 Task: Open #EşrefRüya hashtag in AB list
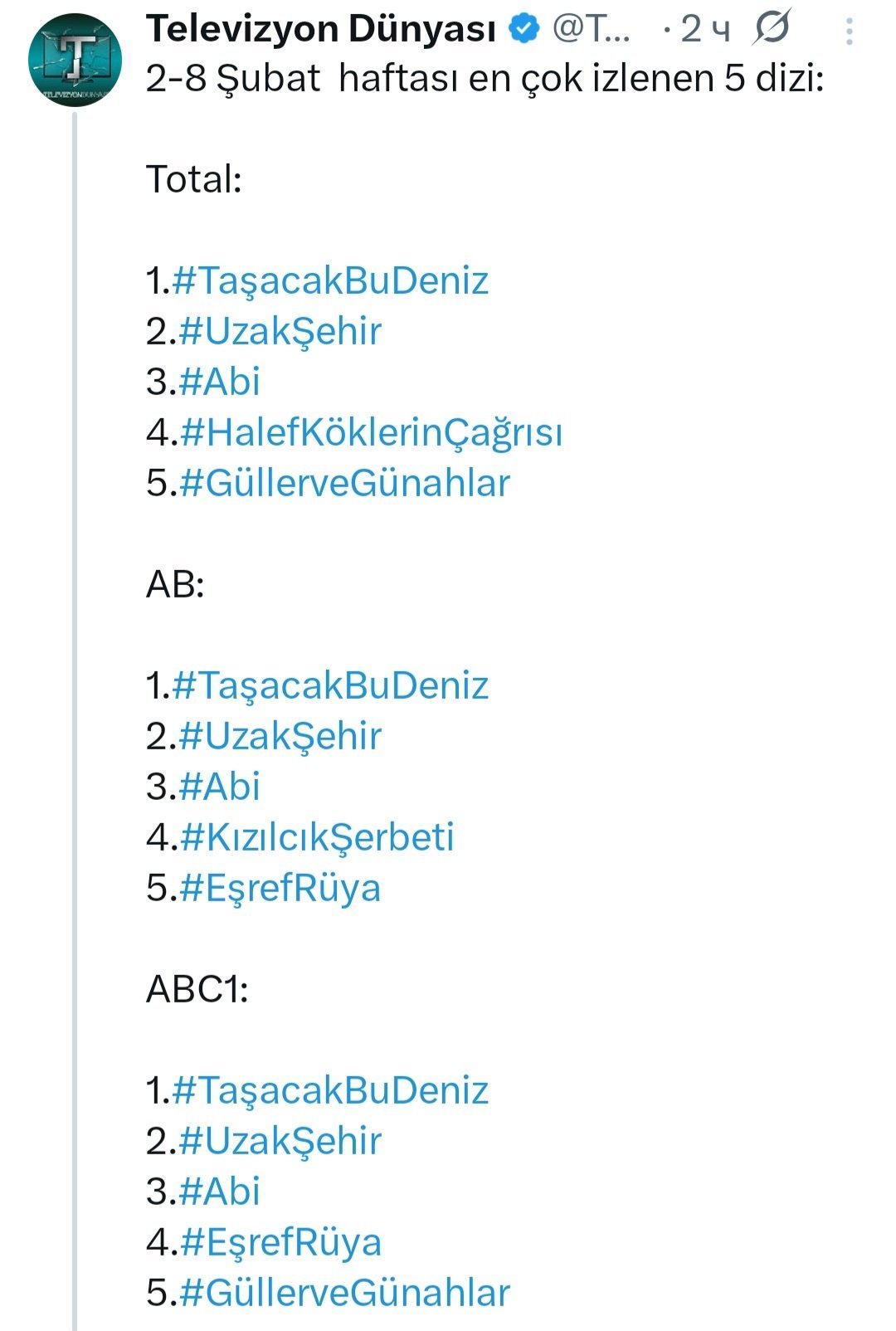coord(280,888)
